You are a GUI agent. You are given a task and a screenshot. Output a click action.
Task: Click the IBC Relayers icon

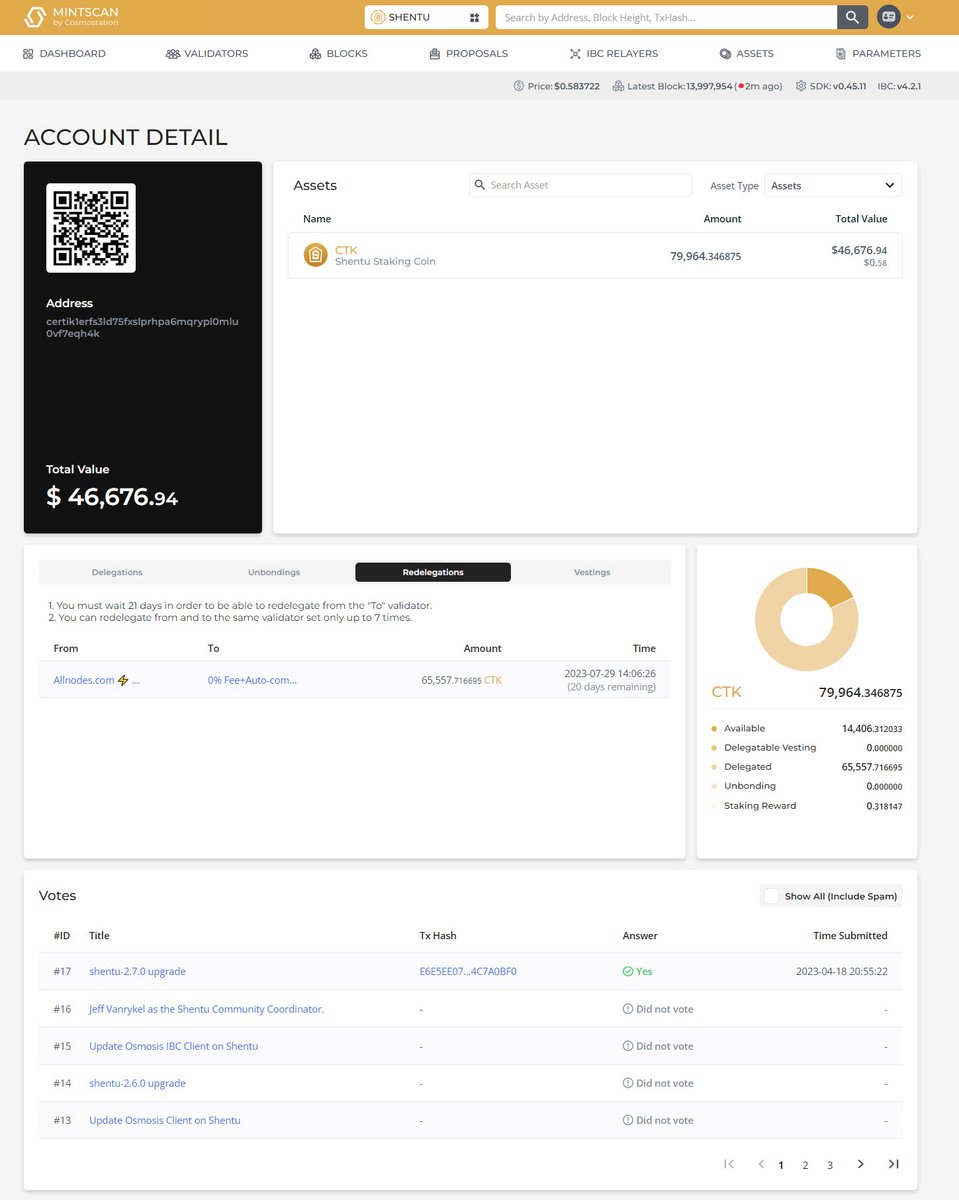point(575,53)
